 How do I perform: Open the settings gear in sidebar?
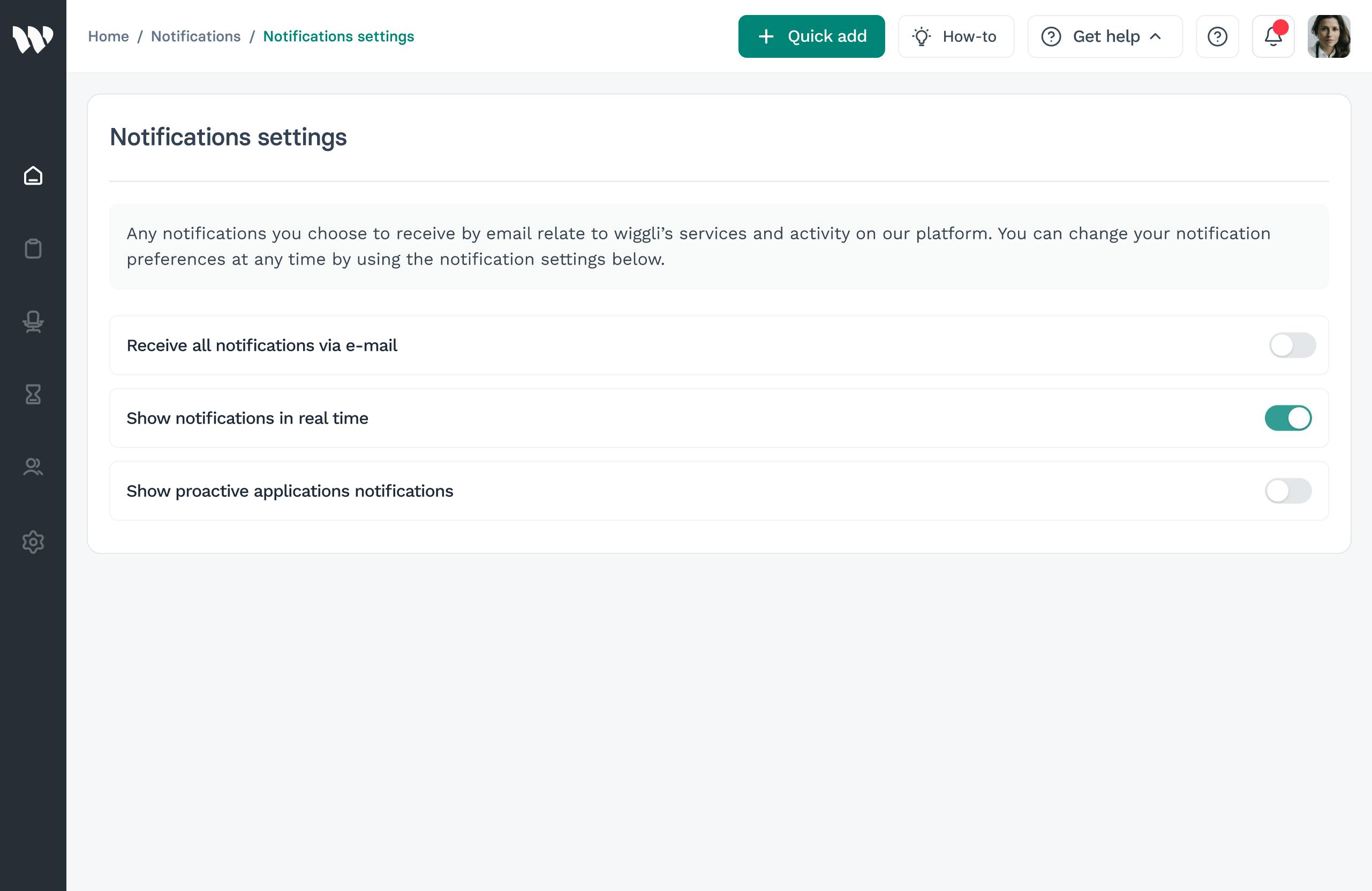[33, 542]
